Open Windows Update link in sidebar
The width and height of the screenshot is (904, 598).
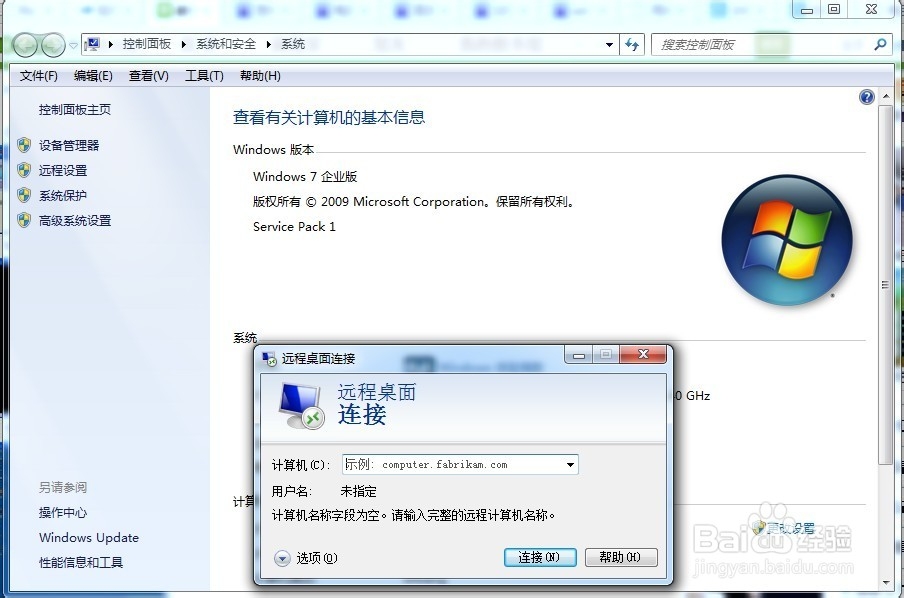tap(89, 537)
